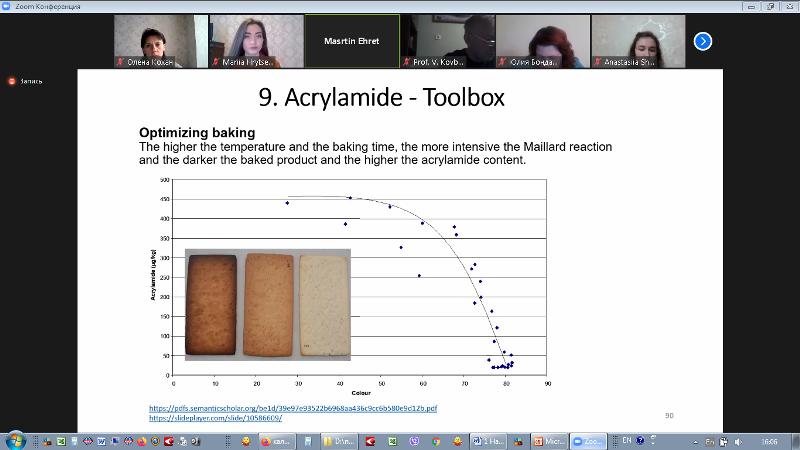Screen dimensions: 800x450
Task: Click slide page number 90
Action: click(669, 416)
